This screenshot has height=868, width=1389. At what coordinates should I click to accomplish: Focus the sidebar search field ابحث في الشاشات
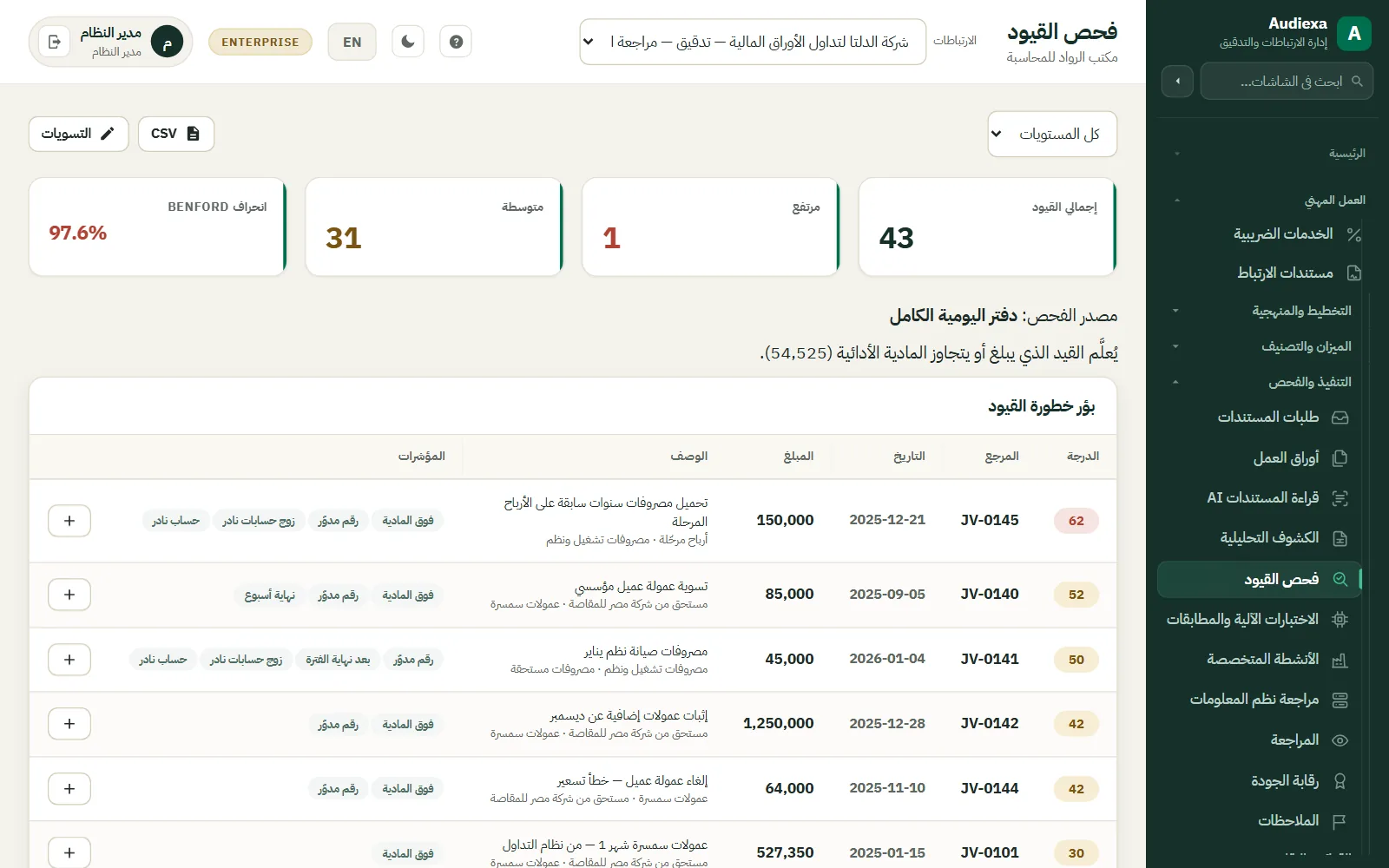click(x=1287, y=81)
